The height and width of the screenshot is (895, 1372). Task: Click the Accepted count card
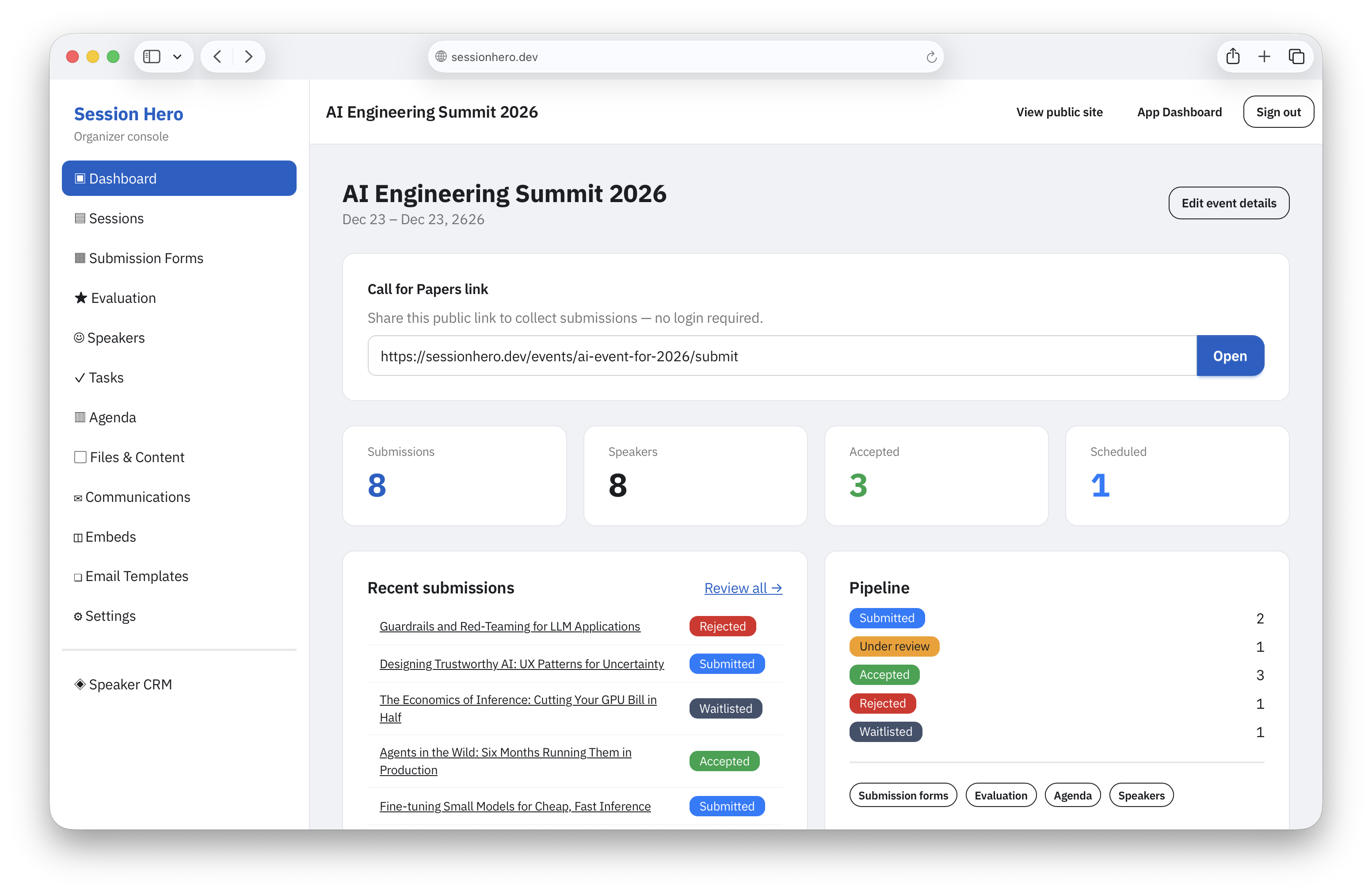(x=936, y=476)
